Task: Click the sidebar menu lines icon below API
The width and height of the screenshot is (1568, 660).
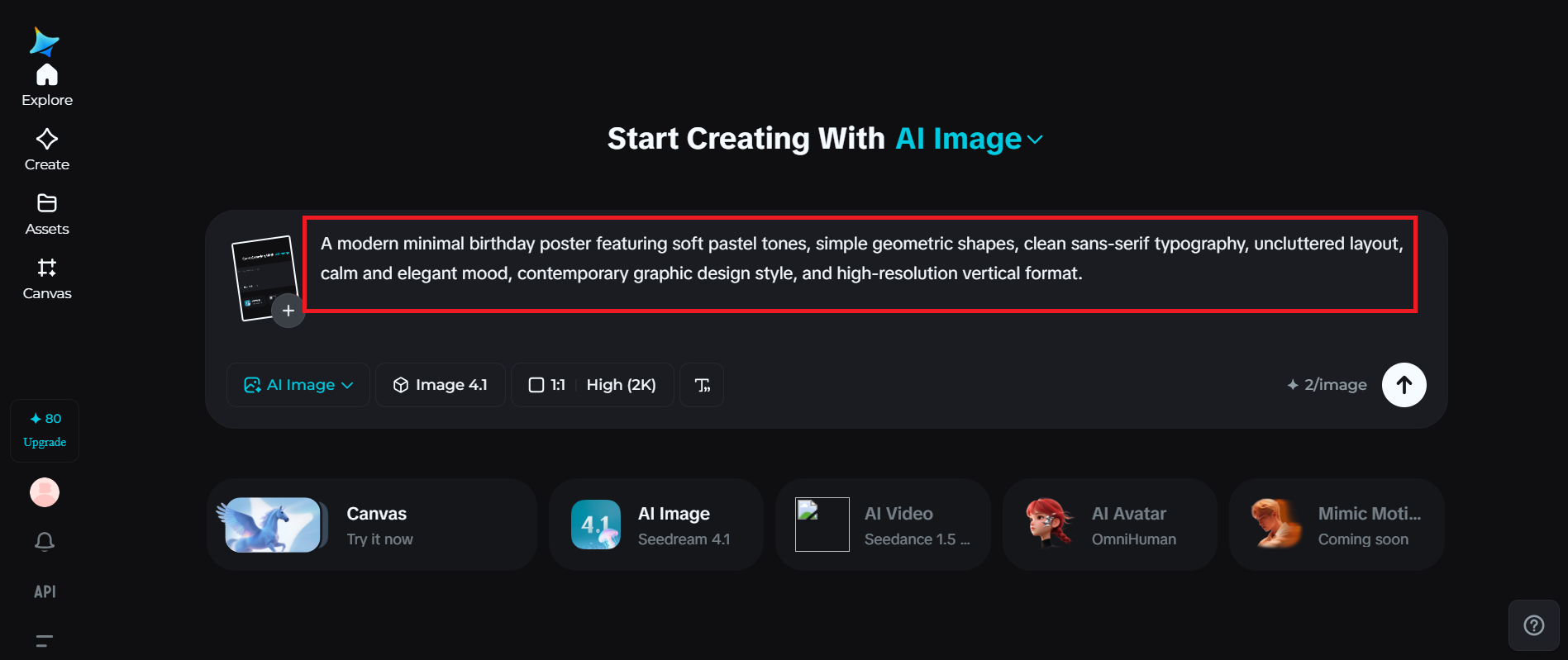Action: tap(45, 640)
